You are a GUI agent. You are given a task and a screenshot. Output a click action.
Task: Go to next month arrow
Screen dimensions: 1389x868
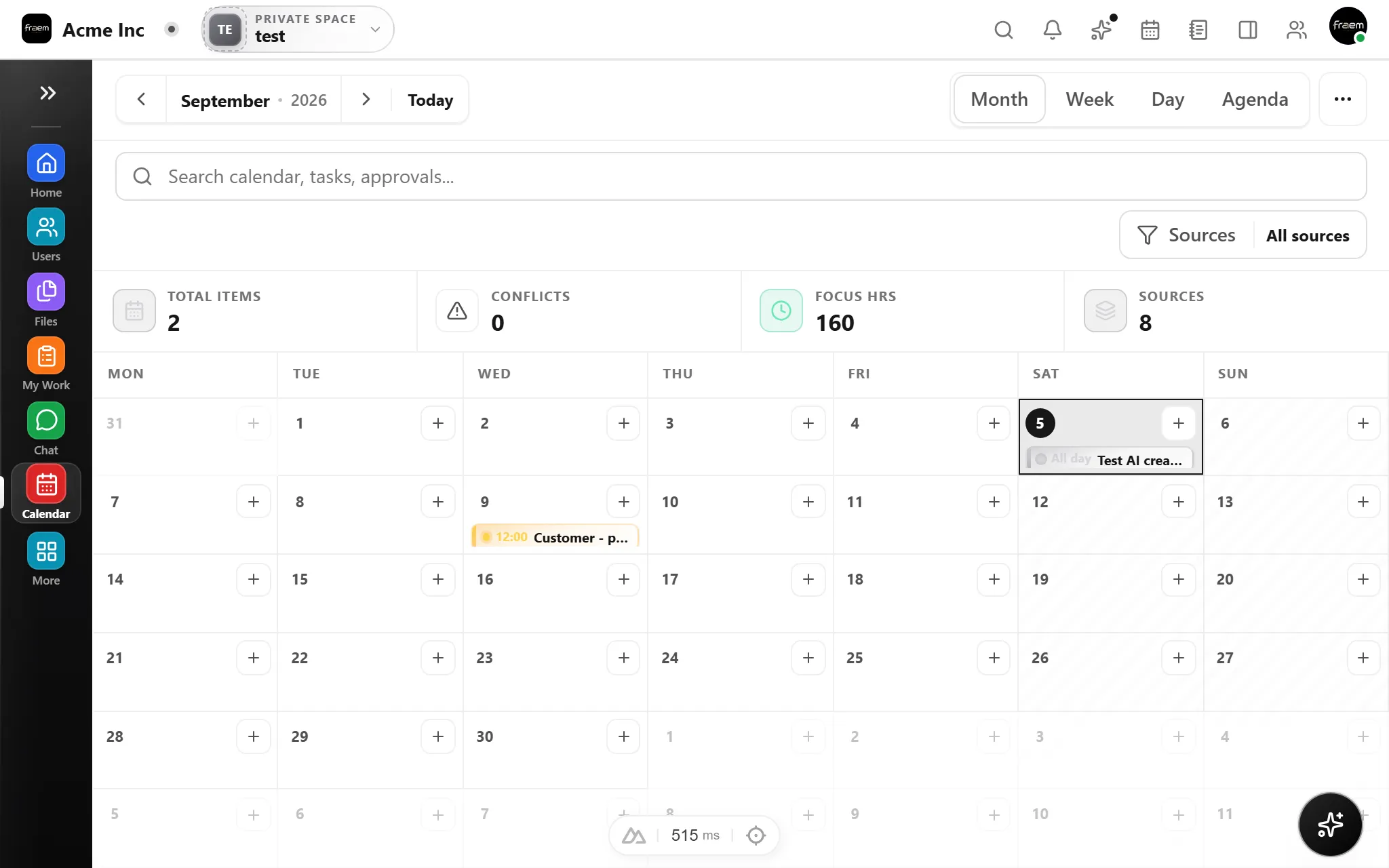366,100
